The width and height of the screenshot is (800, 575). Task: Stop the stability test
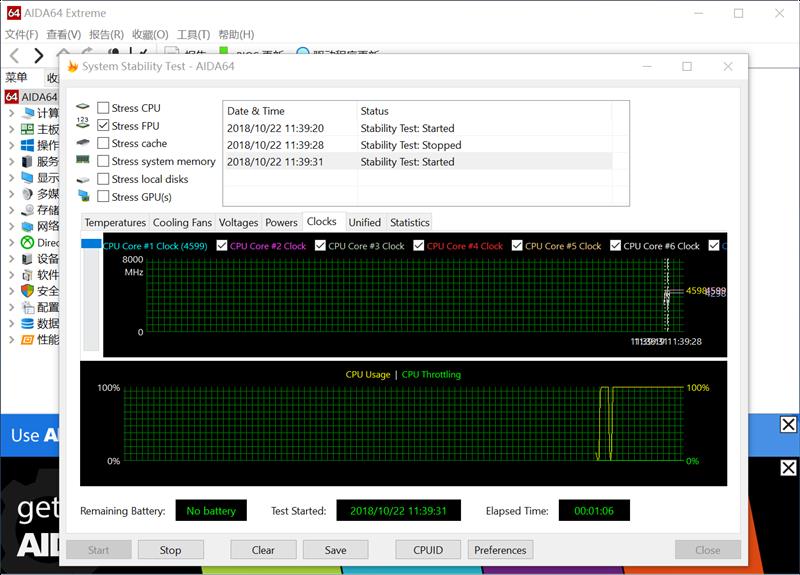point(170,550)
